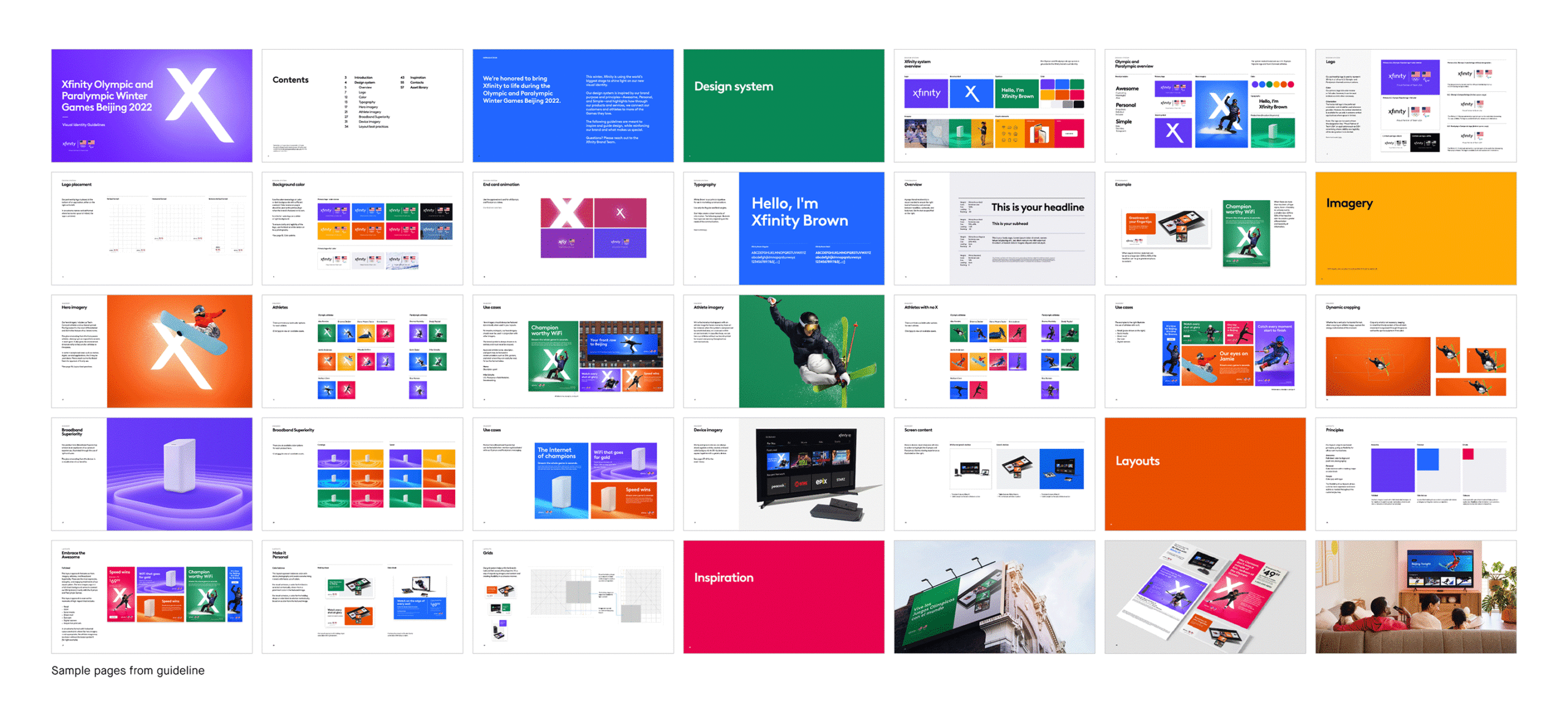This screenshot has width=1568, height=703.
Task: View Use cases page with Champion worthy WiFi
Action: pyautogui.click(x=573, y=351)
